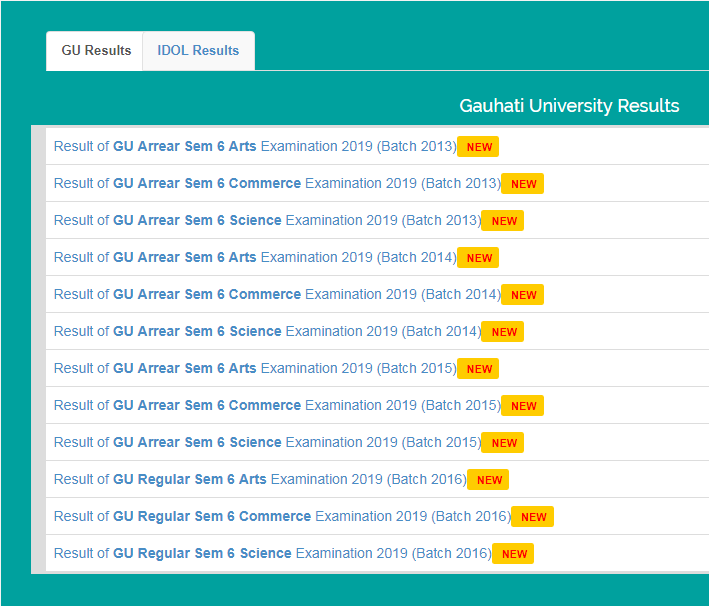
Task: Open Arrear Sem 6 Commerce Batch 2014 result
Action: coord(278,294)
